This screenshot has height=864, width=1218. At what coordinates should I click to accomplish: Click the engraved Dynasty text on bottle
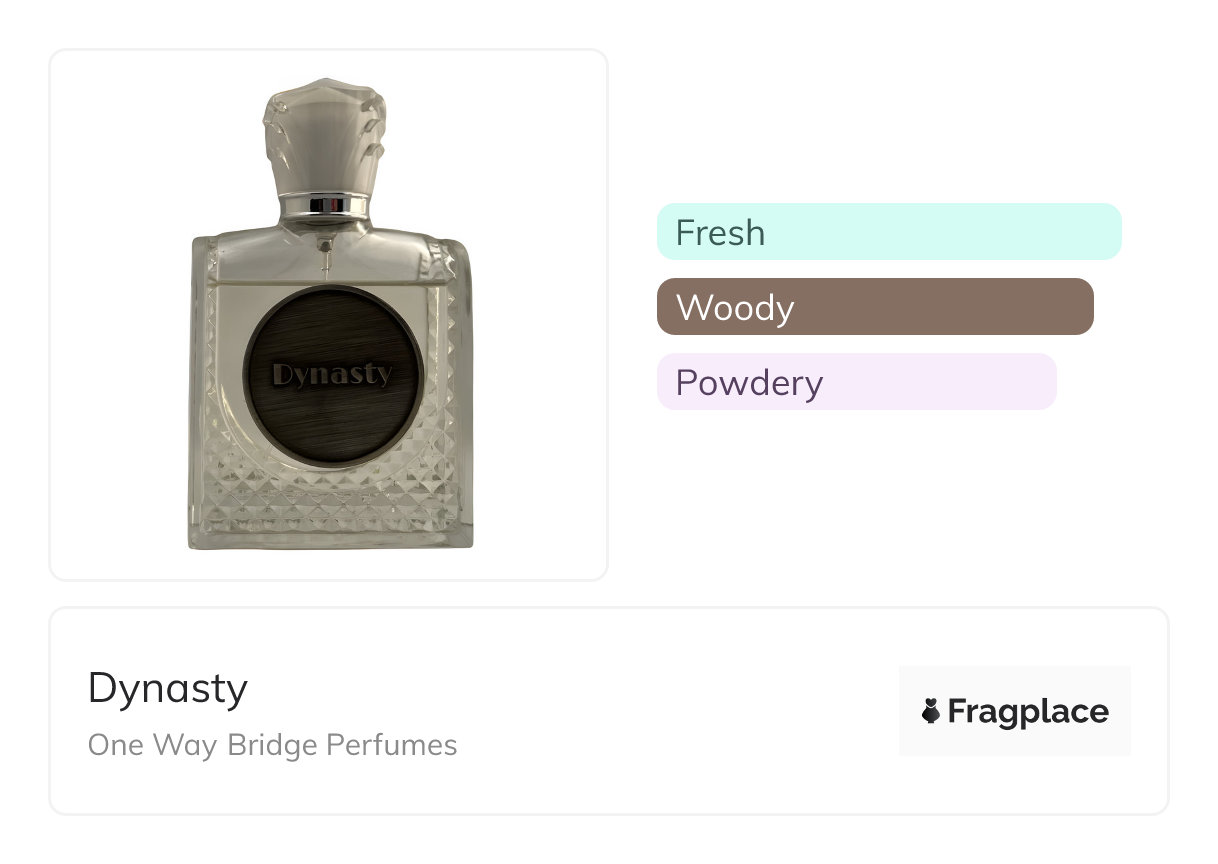coord(332,375)
